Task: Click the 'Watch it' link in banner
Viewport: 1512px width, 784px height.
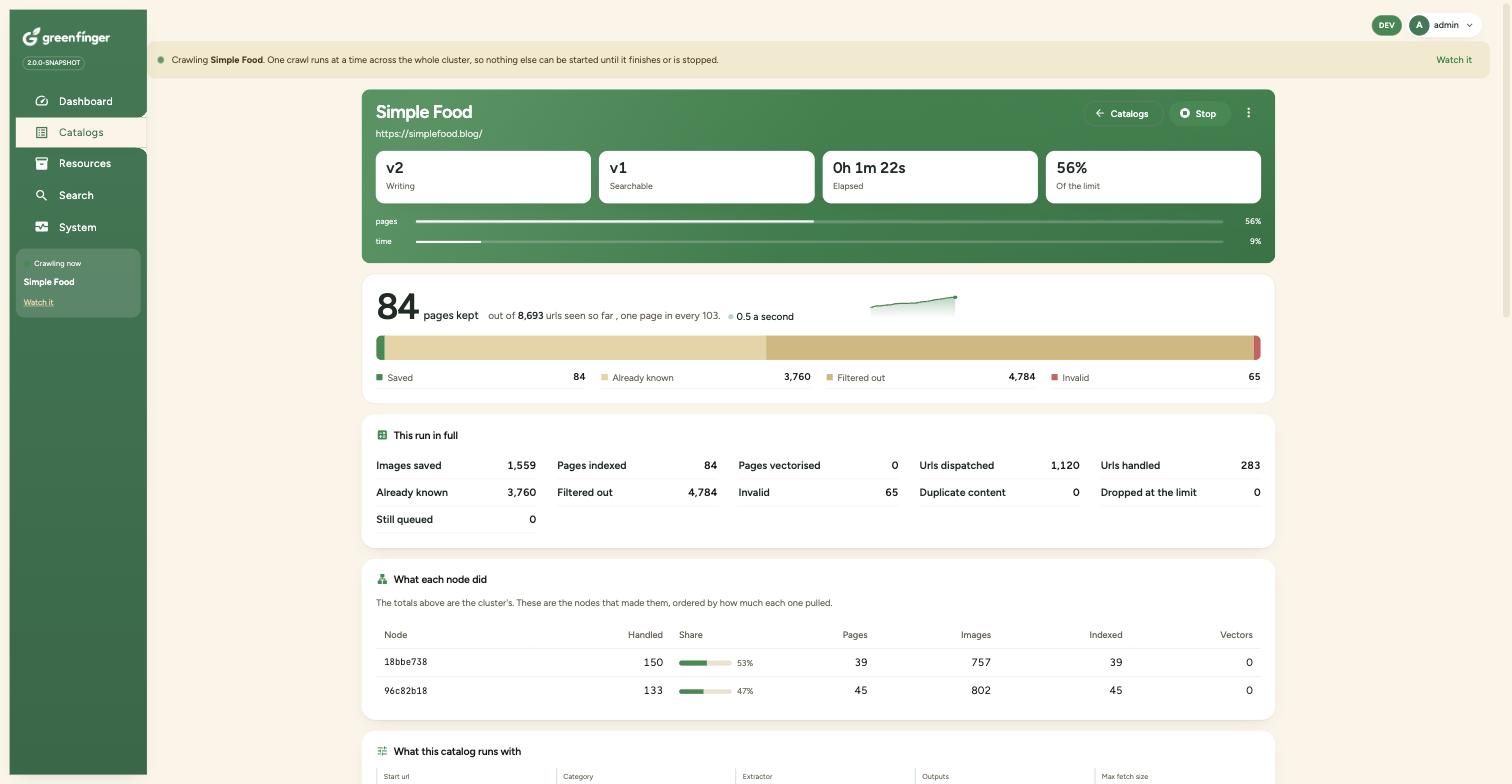Action: point(1453,60)
